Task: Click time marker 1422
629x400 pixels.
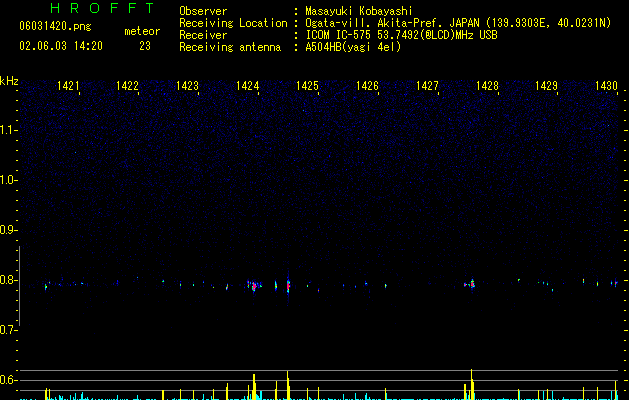Action: [x=127, y=86]
